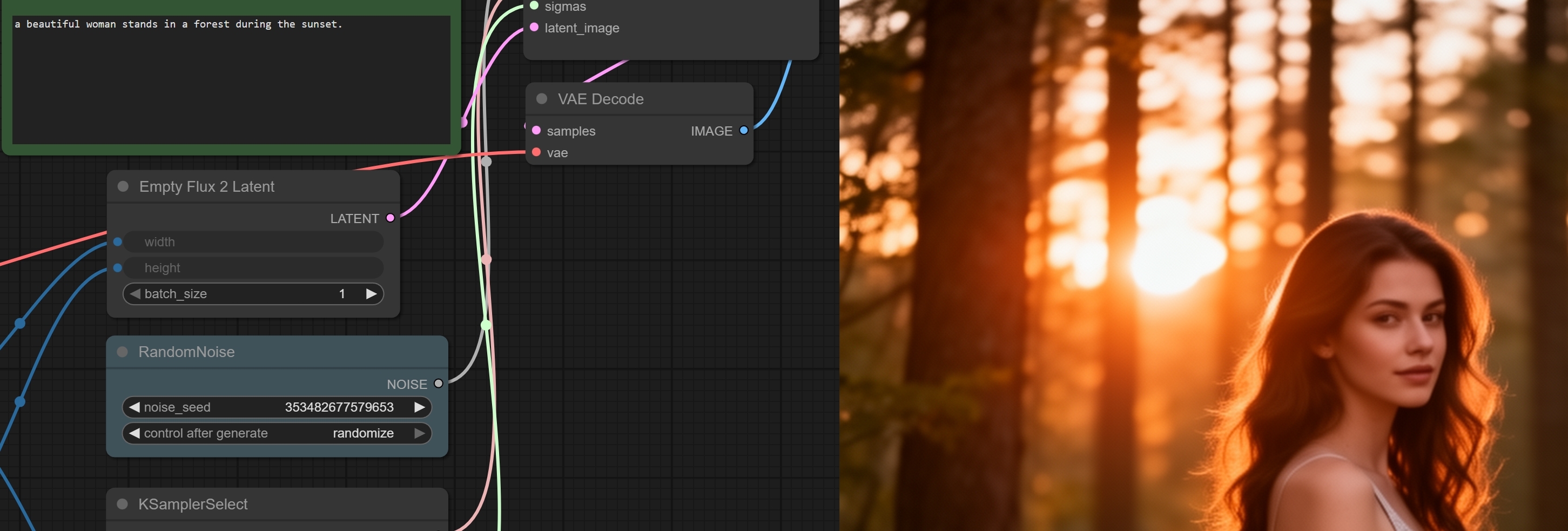Click the batch_size value 1

pyautogui.click(x=342, y=294)
